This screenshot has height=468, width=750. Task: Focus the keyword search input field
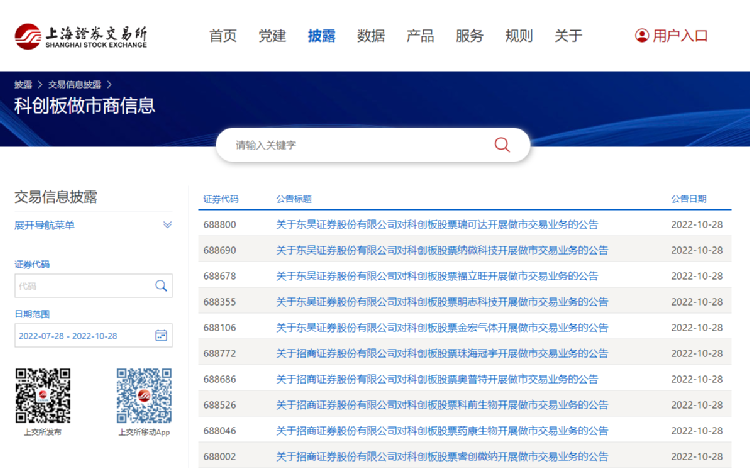360,145
